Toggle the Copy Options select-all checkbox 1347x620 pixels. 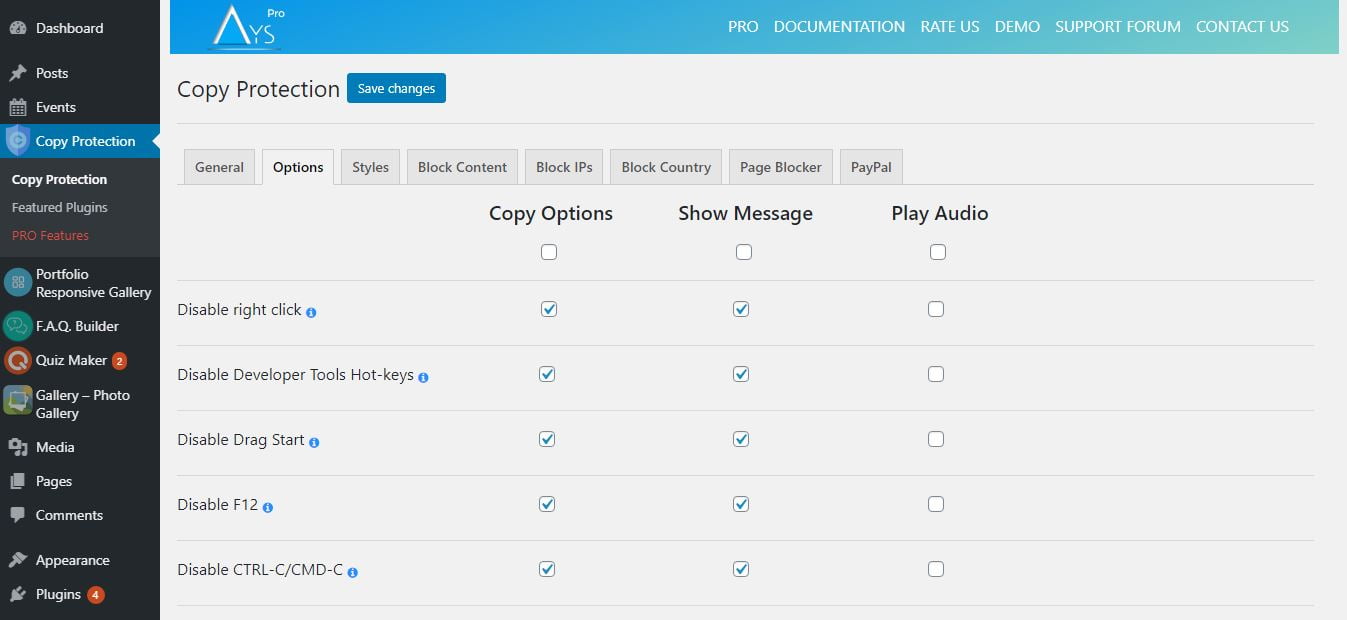point(549,252)
